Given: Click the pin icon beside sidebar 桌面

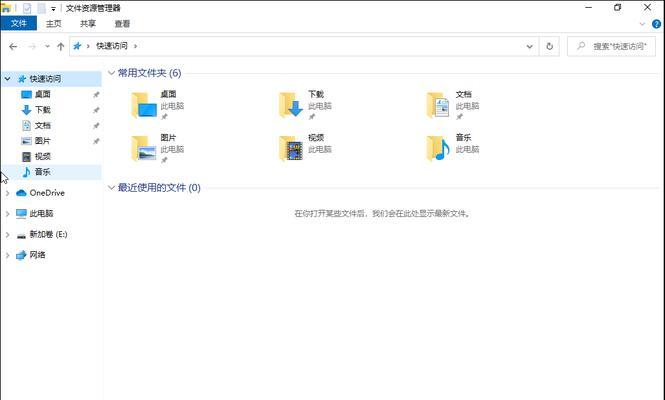Looking at the screenshot, I should pos(96,95).
